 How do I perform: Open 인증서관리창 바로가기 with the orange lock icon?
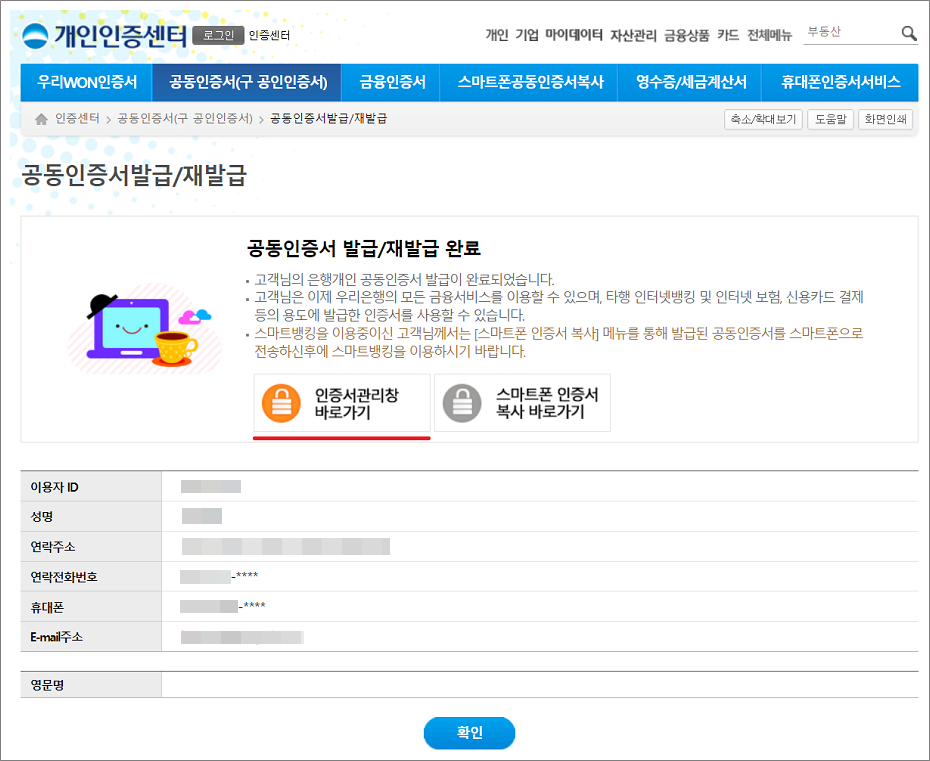[x=341, y=403]
